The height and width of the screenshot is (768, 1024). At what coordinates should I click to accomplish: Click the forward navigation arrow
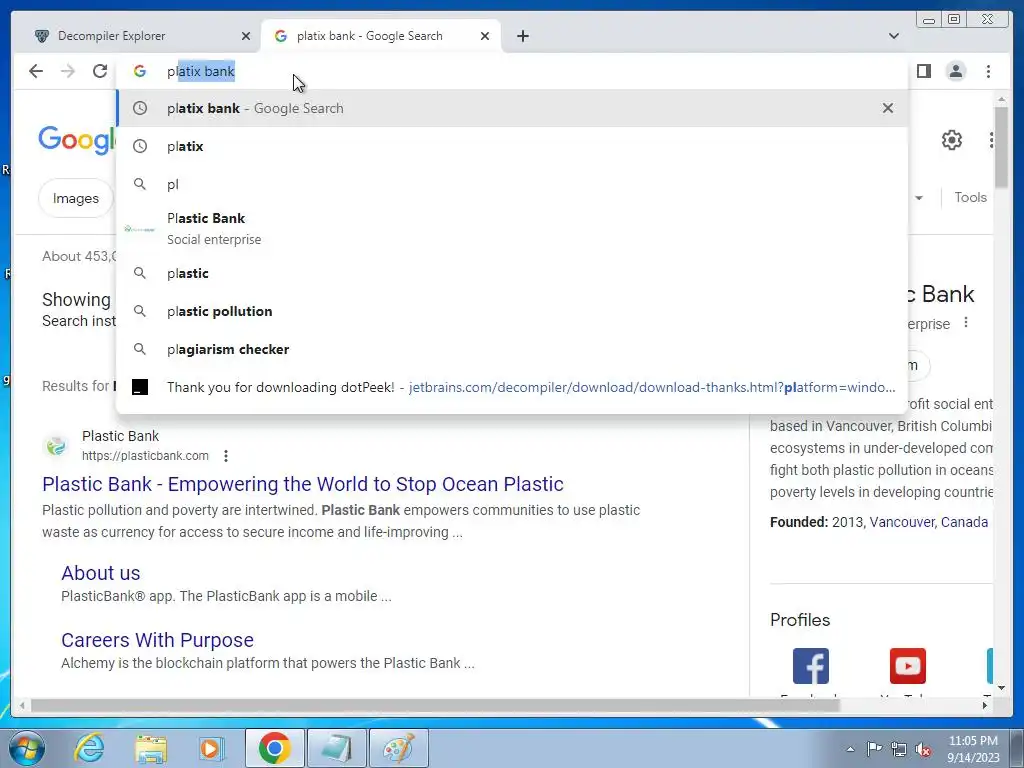pyautogui.click(x=67, y=71)
